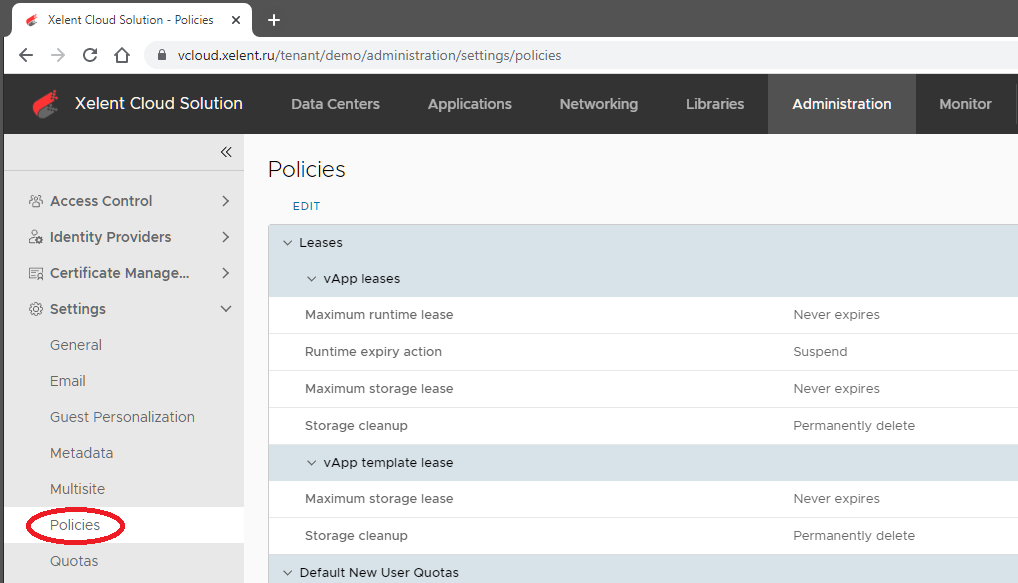1018x583 pixels.
Task: Click the Xelent Cloud Solution title text
Action: click(158, 103)
